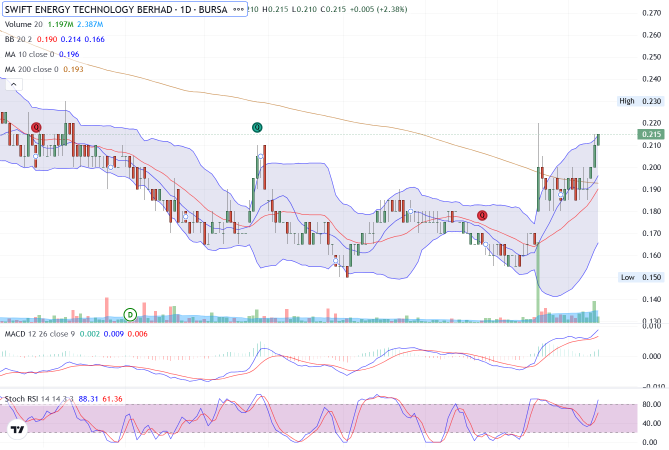Viewport: 669px width, 450px height.
Task: Select the MA 10 close 0 label
Action: point(29,54)
